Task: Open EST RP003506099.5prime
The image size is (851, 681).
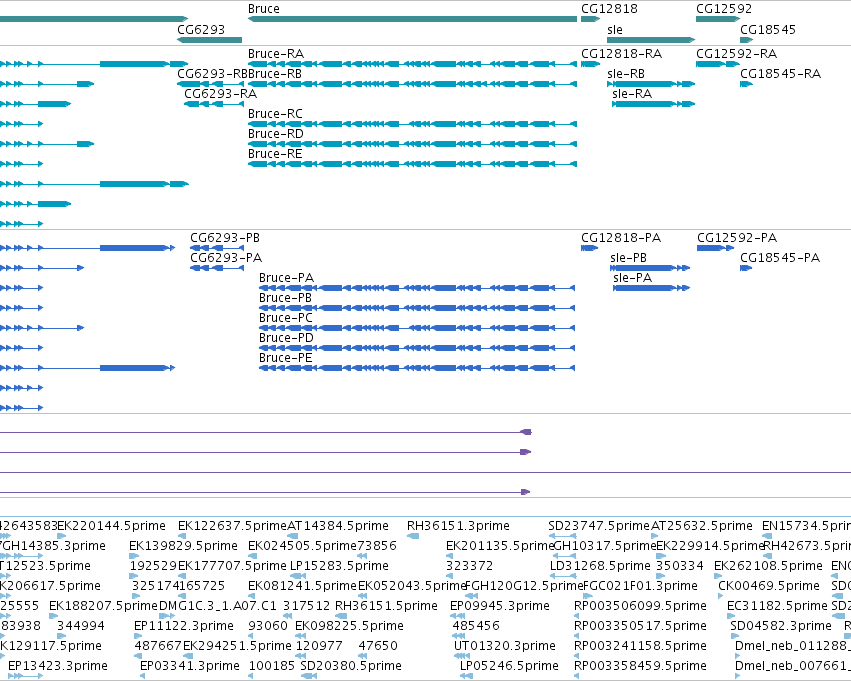Action: point(640,606)
